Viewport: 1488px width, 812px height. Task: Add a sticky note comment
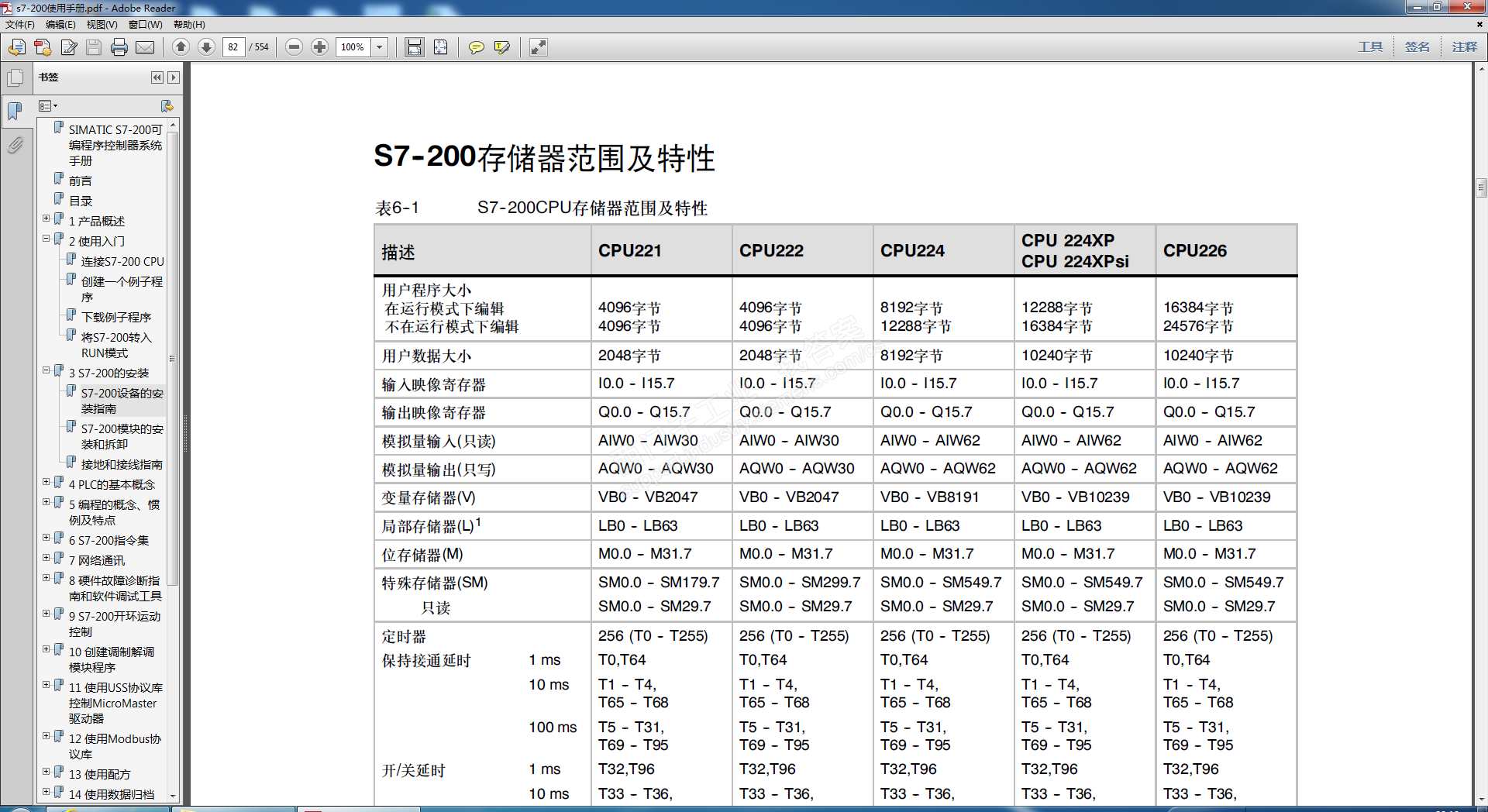[477, 47]
